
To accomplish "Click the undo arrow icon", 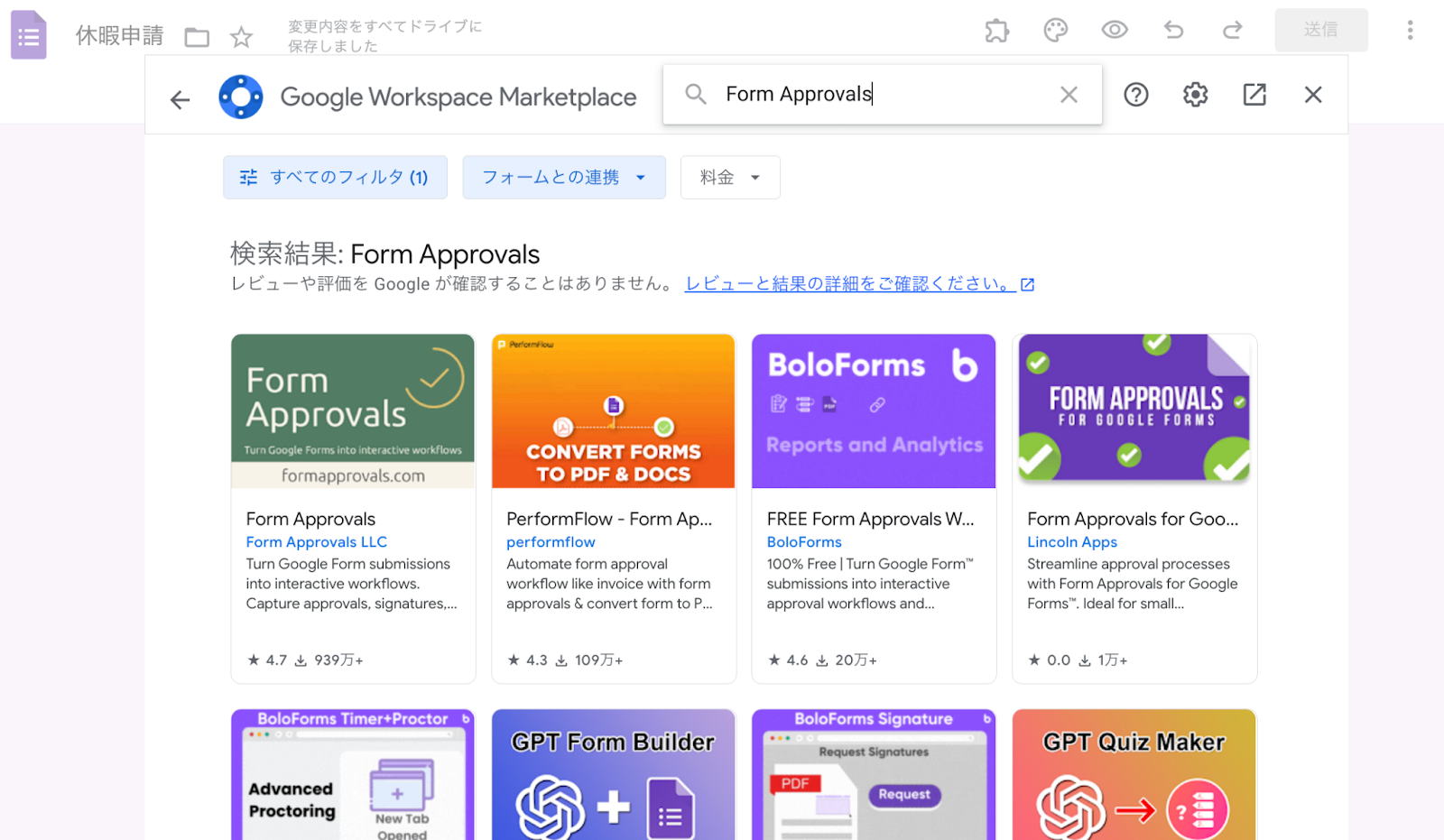I will [x=1173, y=31].
